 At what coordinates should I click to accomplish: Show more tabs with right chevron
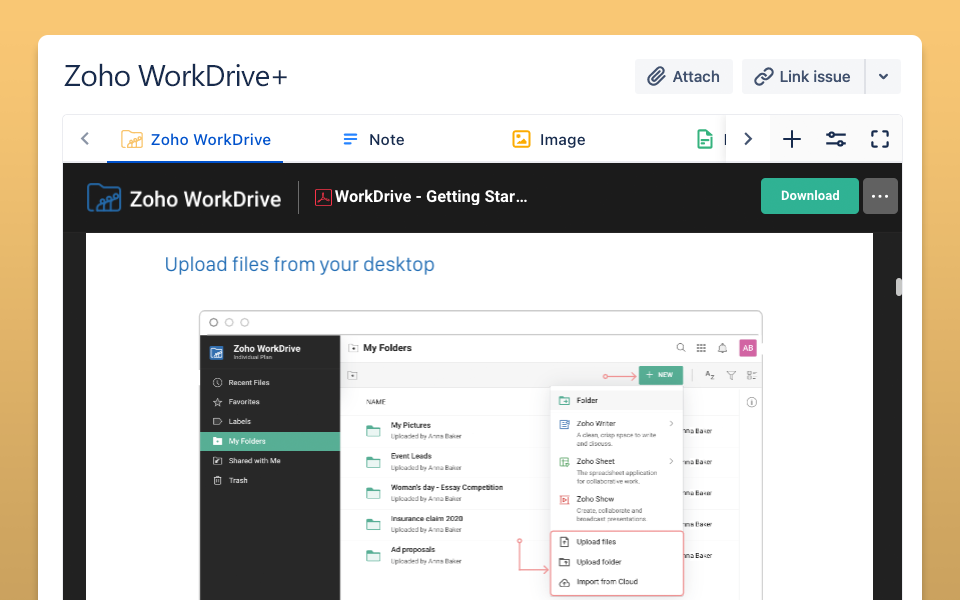(x=748, y=139)
